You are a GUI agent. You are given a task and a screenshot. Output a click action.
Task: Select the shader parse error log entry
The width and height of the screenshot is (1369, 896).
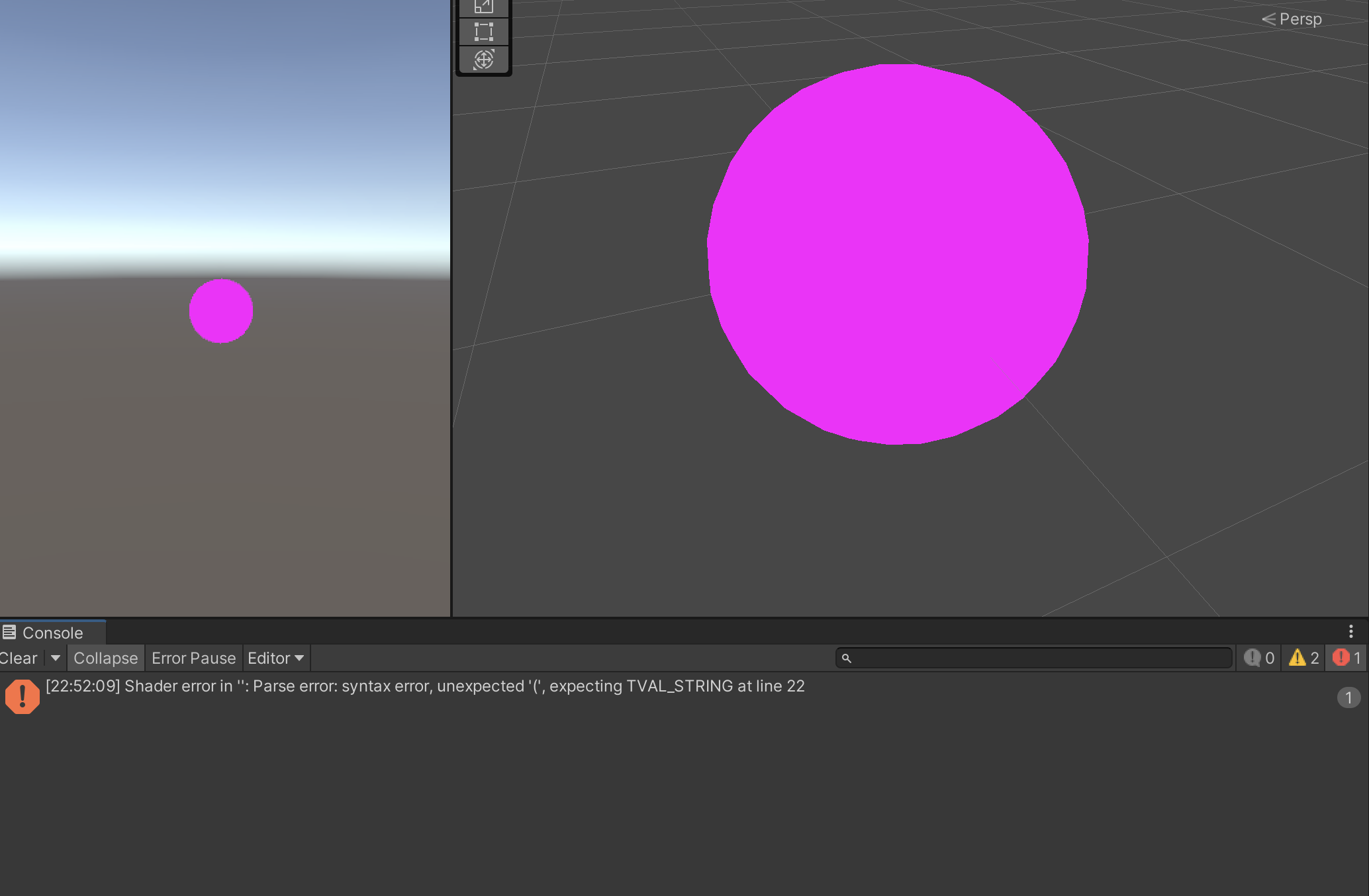(425, 687)
